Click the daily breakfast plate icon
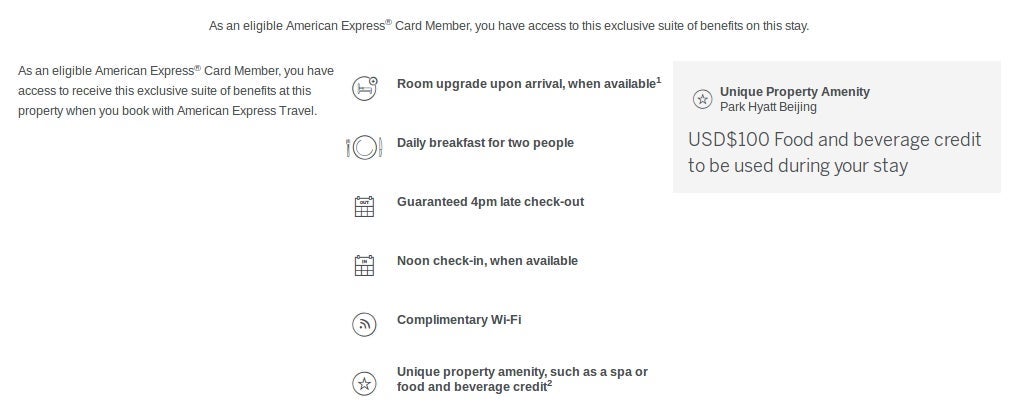 tap(364, 147)
